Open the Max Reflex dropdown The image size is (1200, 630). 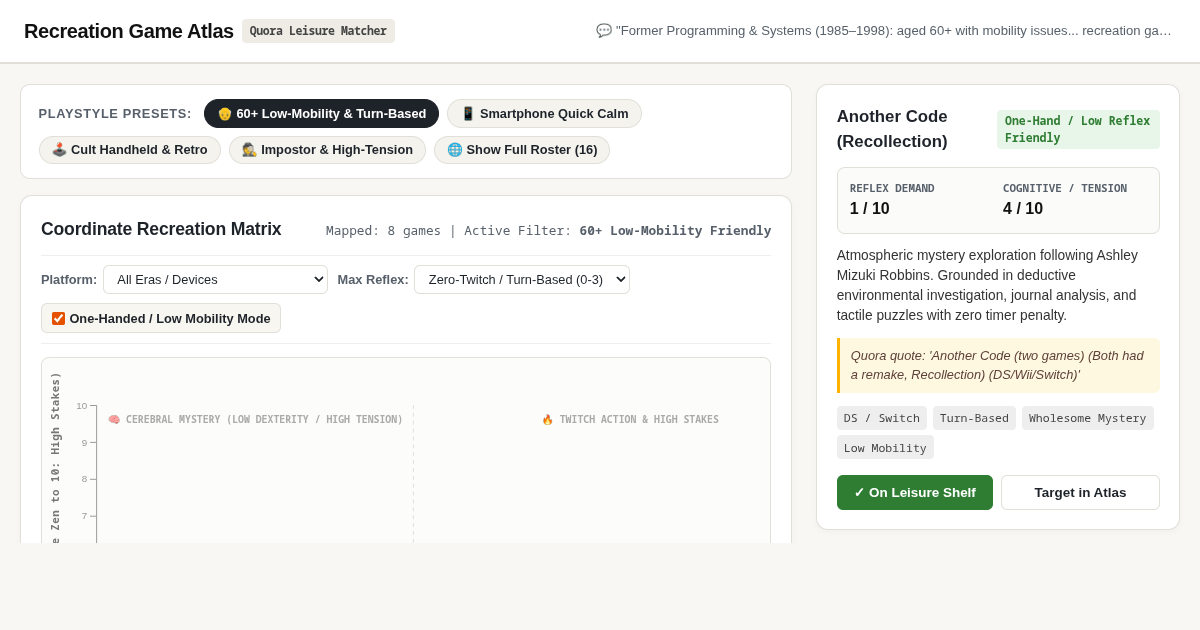pyautogui.click(x=522, y=280)
